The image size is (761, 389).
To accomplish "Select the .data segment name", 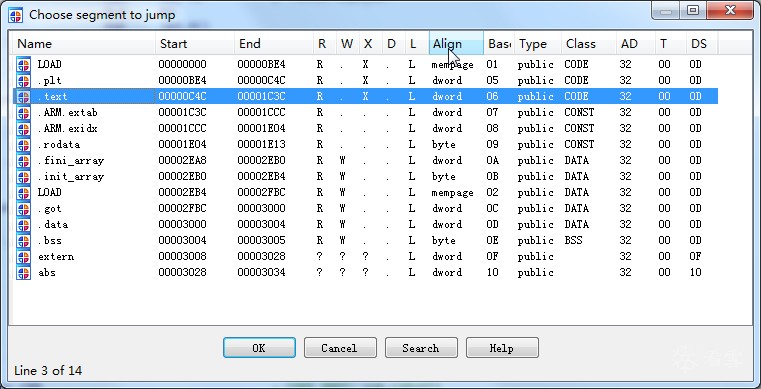I will 52,225.
